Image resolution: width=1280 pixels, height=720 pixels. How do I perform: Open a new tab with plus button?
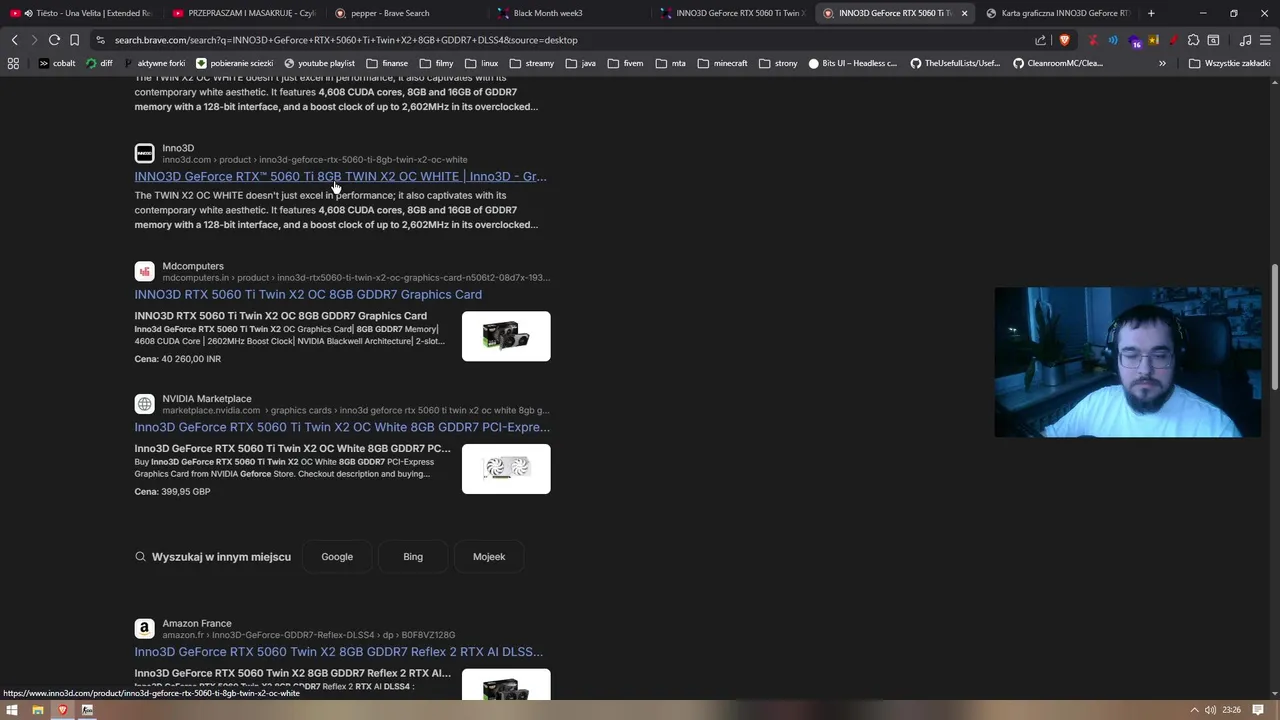pos(1151,13)
